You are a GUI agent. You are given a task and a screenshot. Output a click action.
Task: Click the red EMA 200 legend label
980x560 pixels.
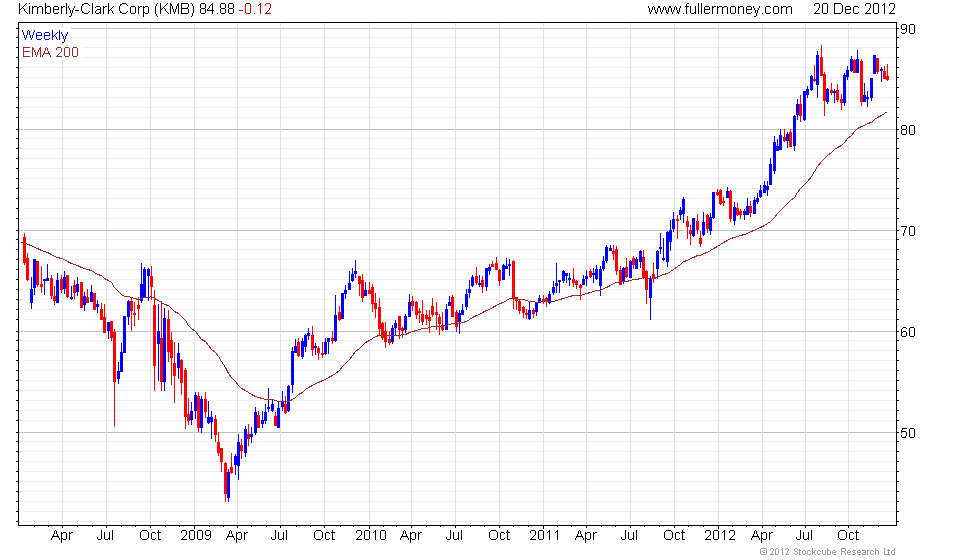click(x=51, y=52)
